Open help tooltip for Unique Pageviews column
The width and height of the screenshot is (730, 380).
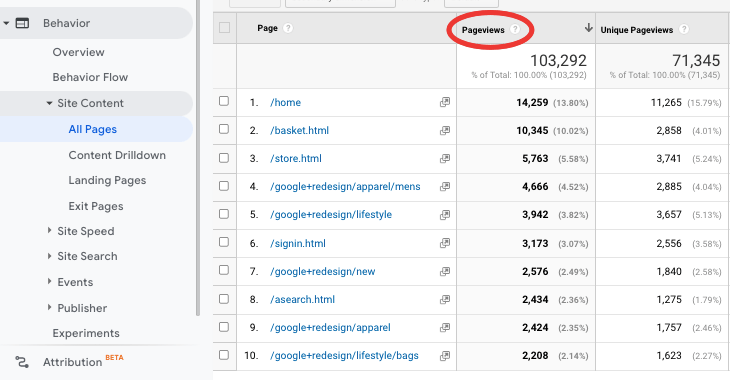click(683, 29)
